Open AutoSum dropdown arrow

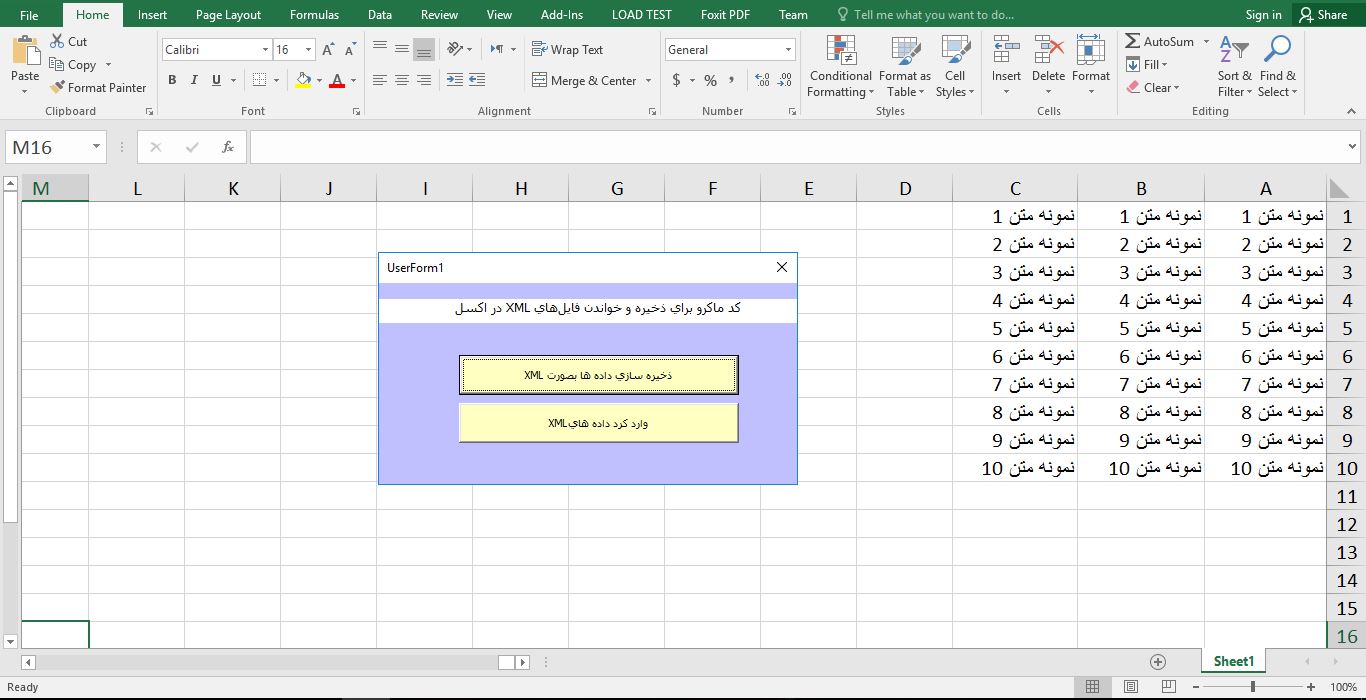(1206, 42)
